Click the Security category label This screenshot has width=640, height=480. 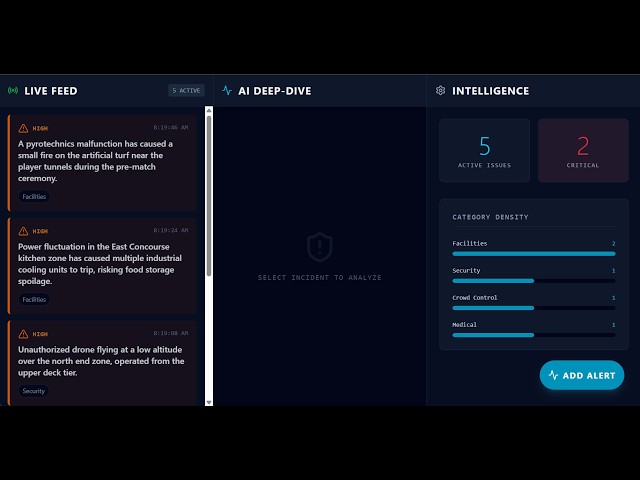coord(466,271)
